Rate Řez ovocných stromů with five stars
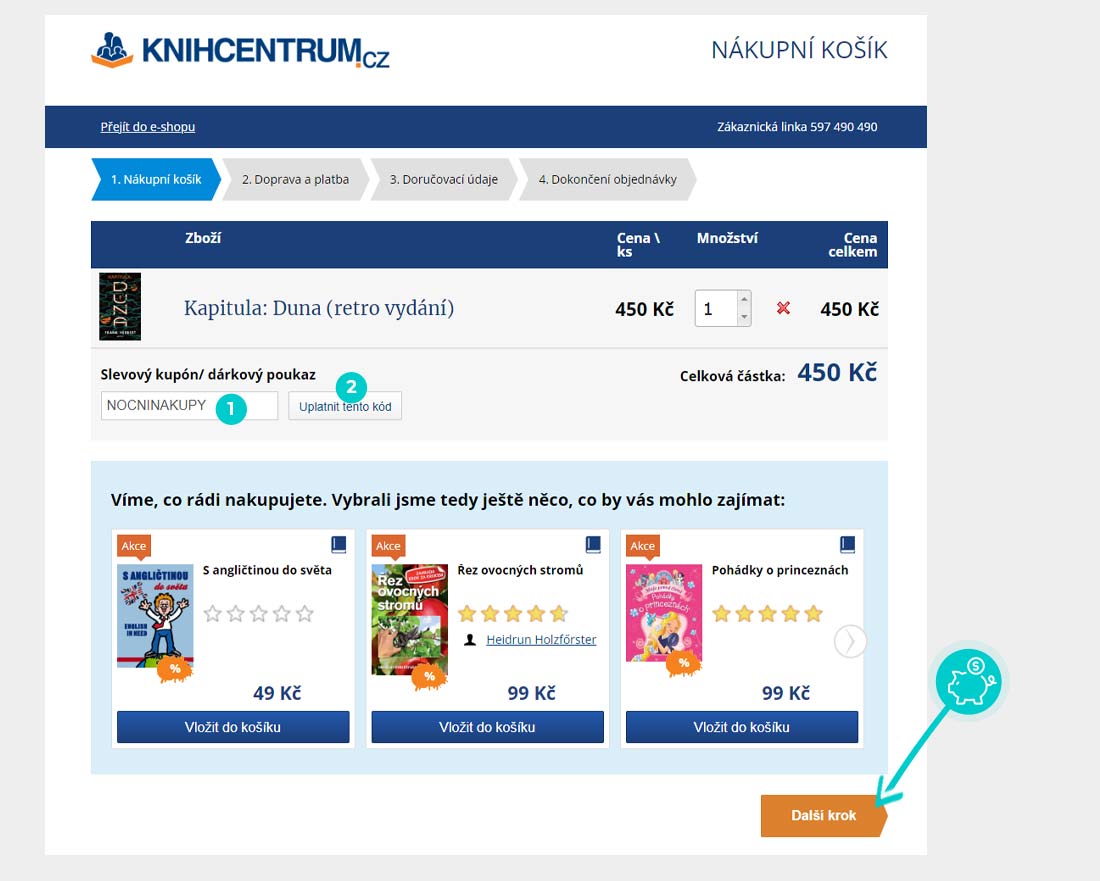 tap(559, 614)
